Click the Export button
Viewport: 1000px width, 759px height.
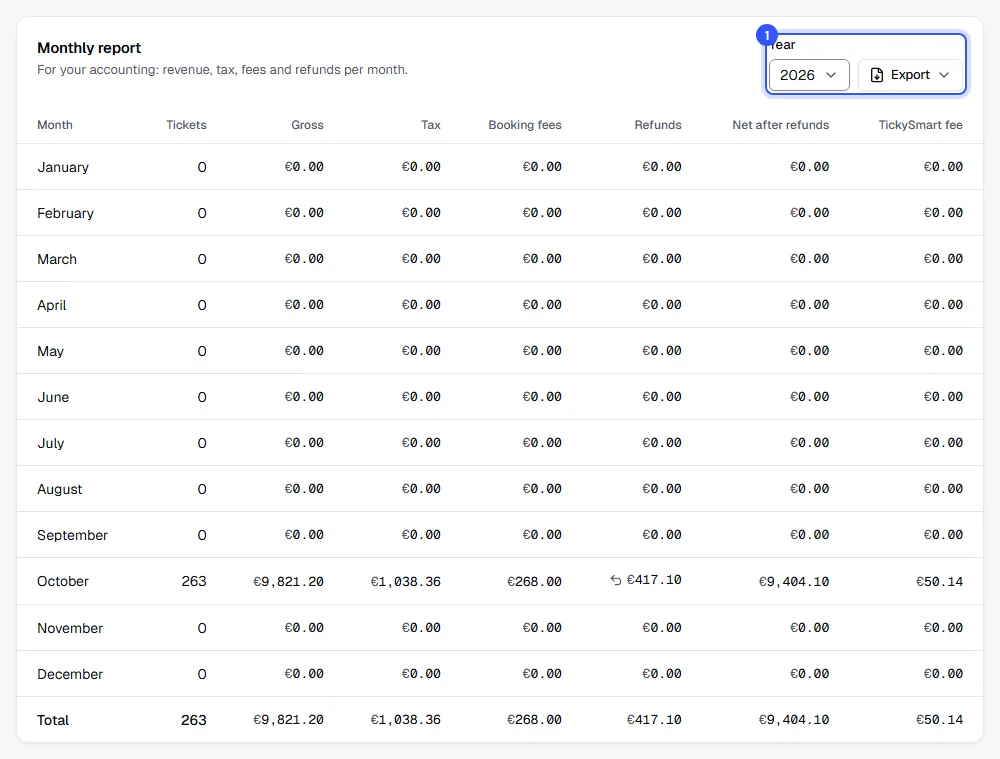pos(911,75)
